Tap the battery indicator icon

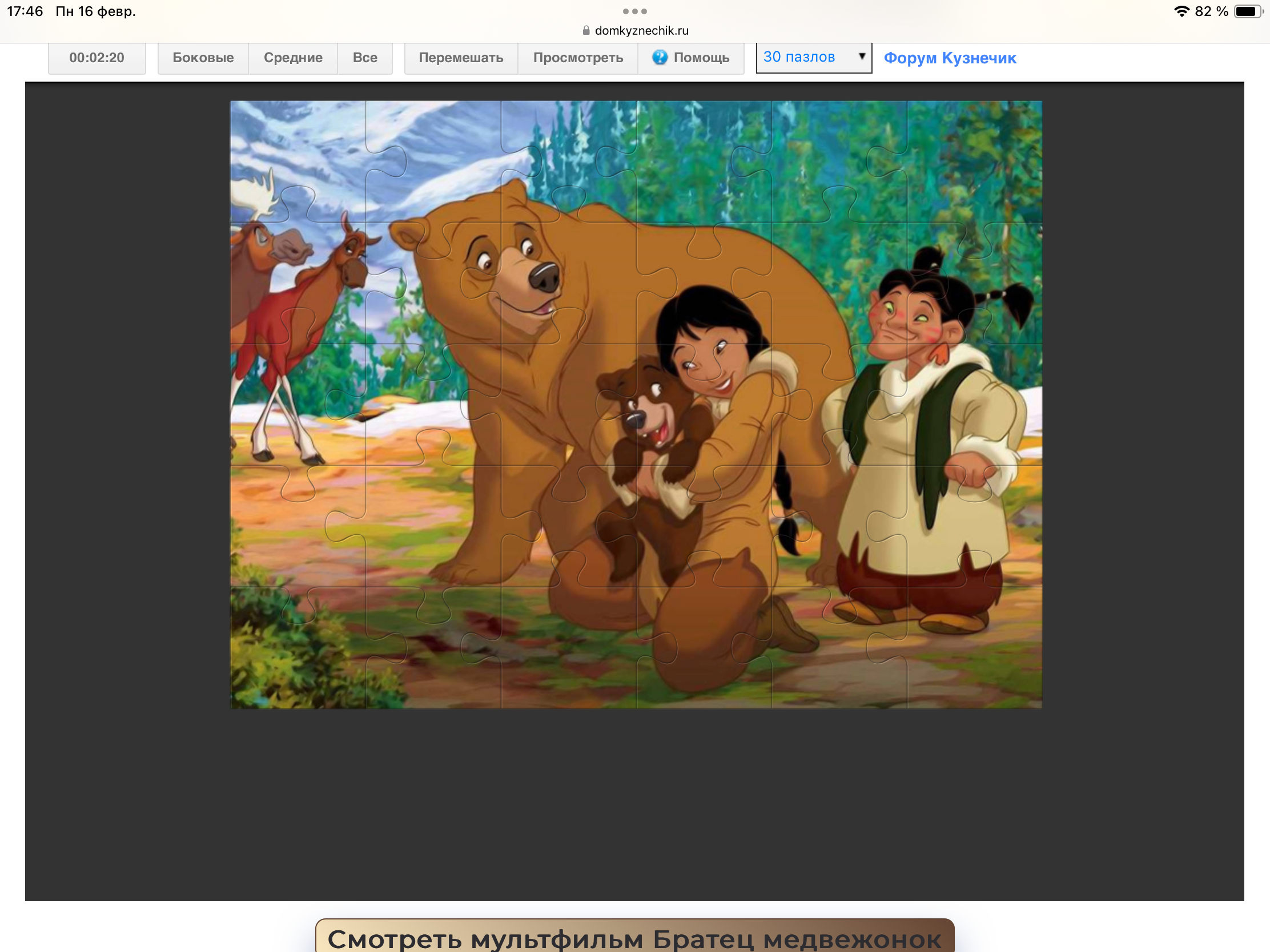click(1248, 11)
